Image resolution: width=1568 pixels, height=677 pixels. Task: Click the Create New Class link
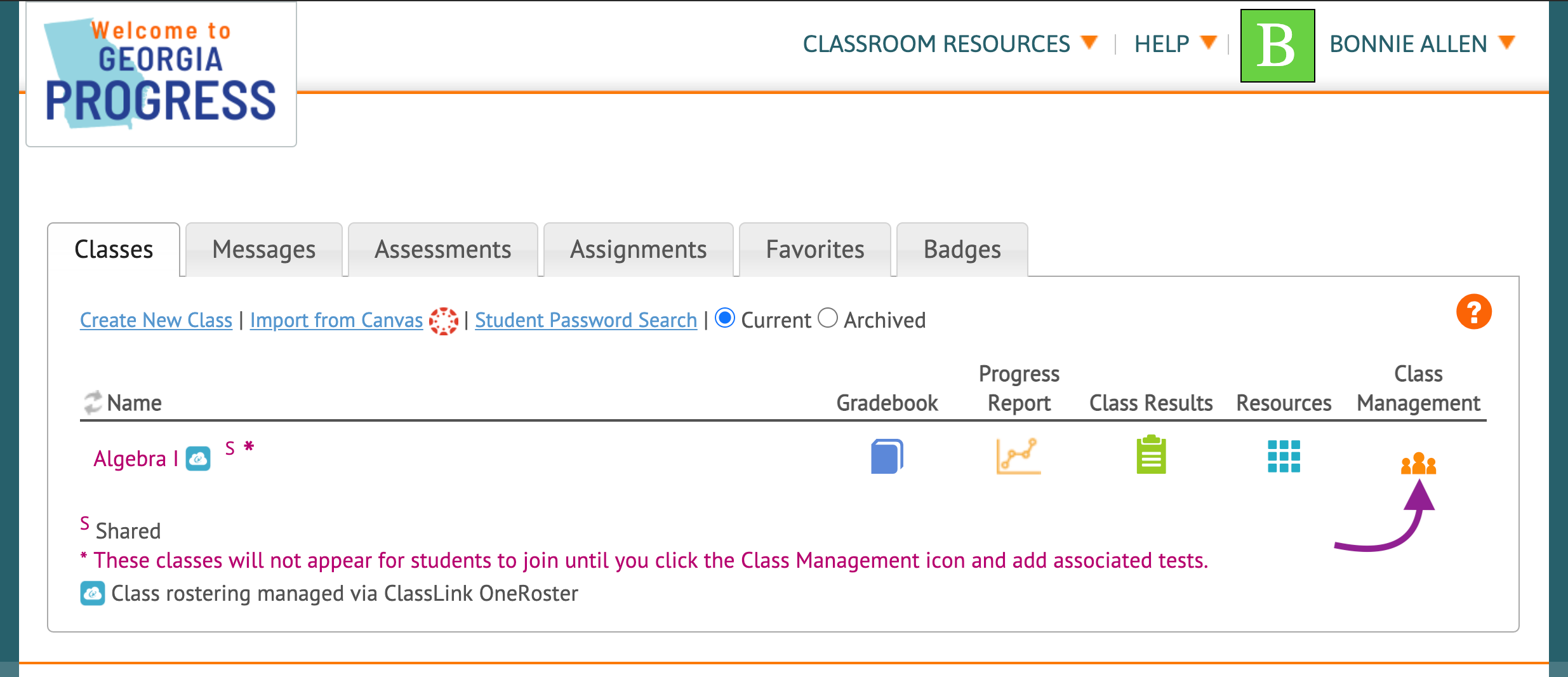(x=156, y=320)
